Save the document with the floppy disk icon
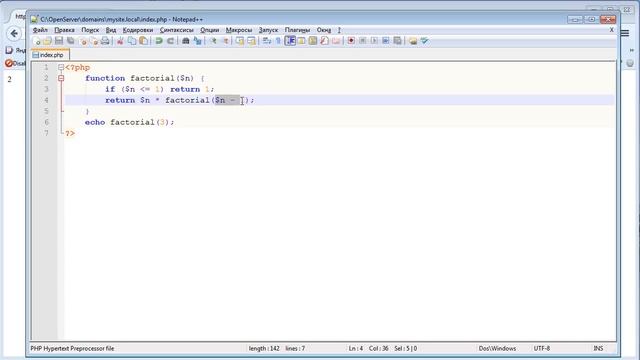Screen dimensions: 640x360 [x=59, y=41]
